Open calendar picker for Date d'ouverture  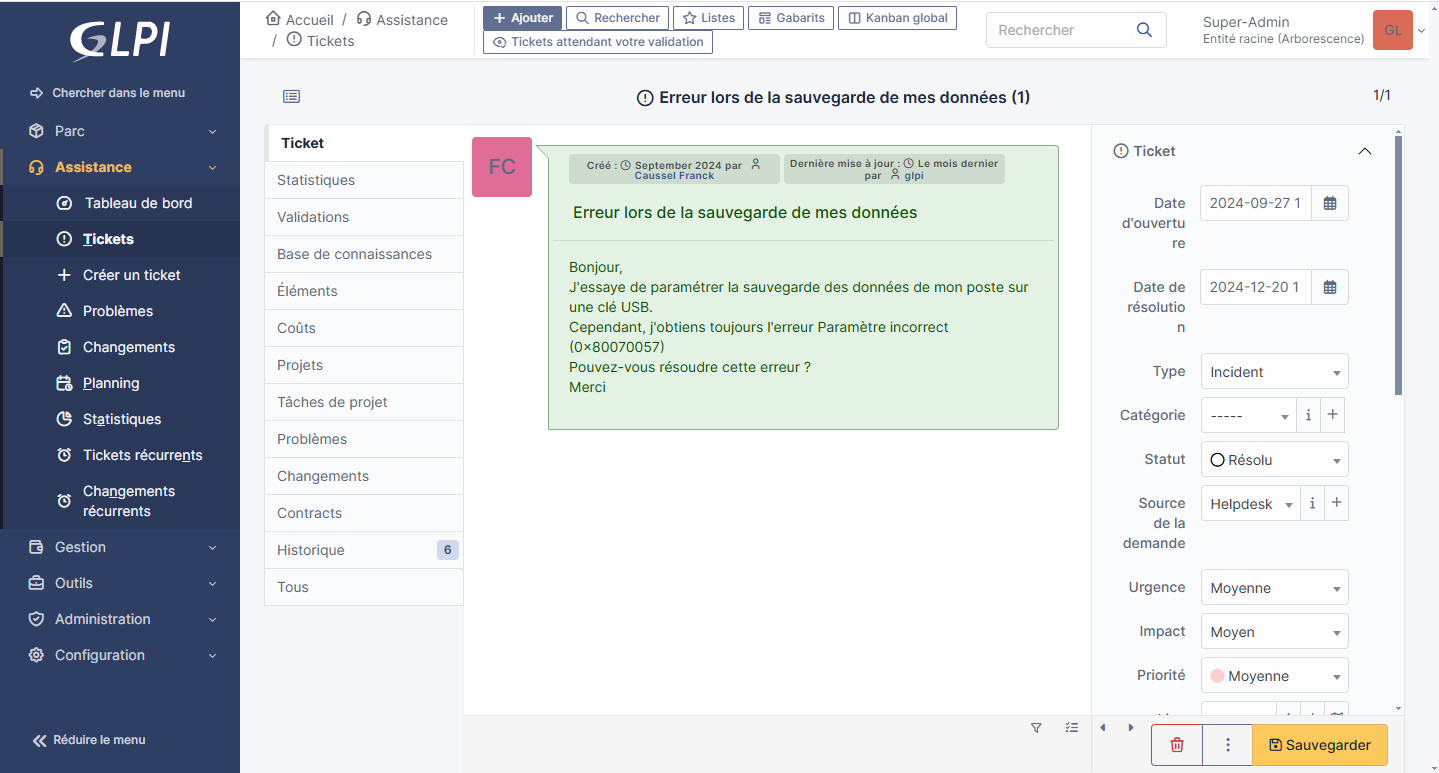[1329, 203]
